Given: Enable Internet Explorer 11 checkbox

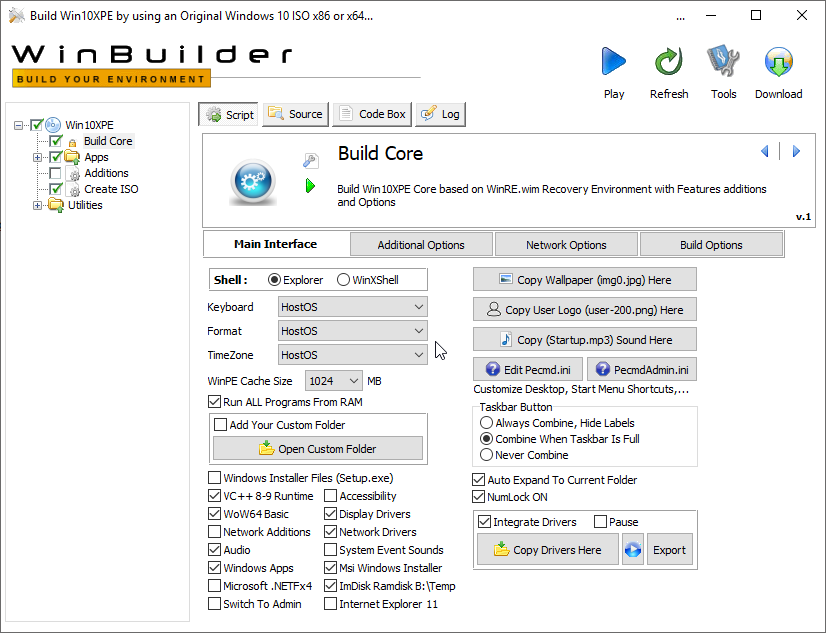Looking at the screenshot, I should pyautogui.click(x=330, y=604).
